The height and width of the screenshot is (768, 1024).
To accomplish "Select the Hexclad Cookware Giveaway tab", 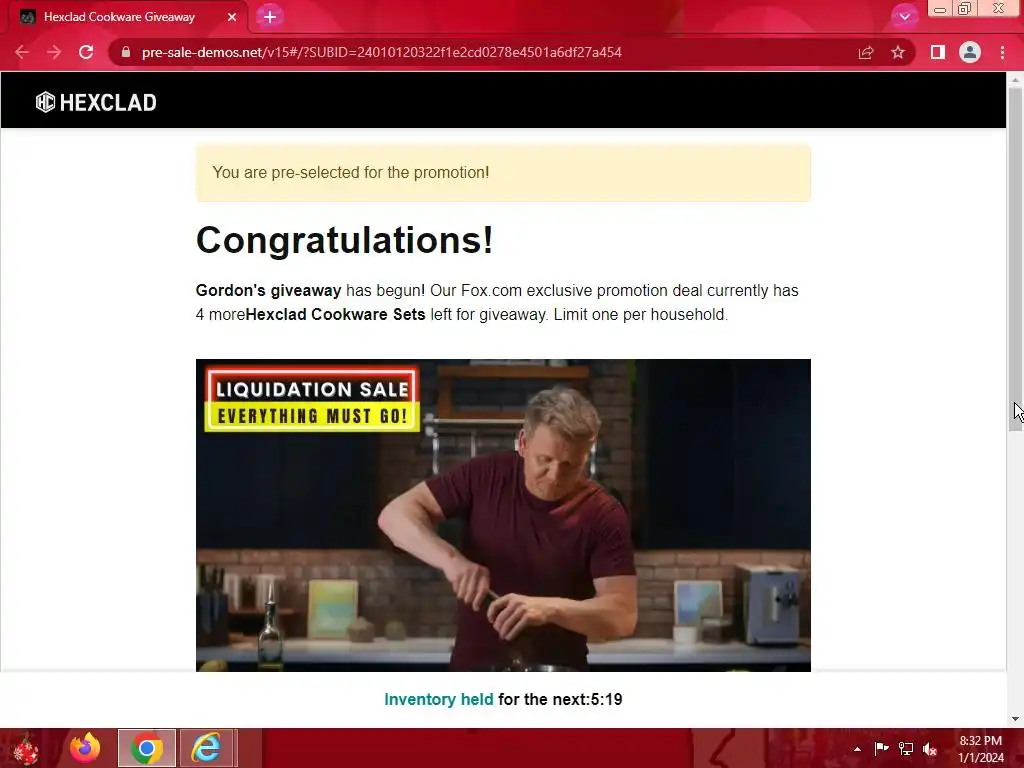I will [128, 17].
